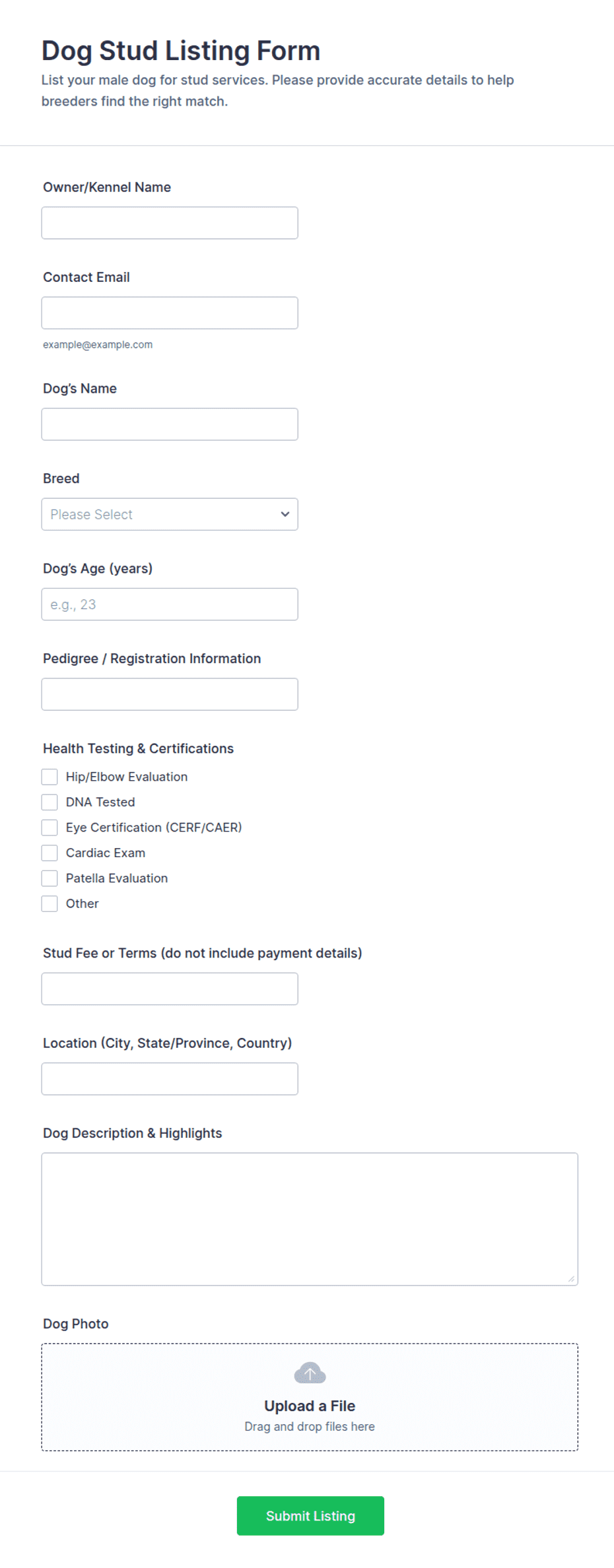Submit the listing with green button

point(310,1516)
